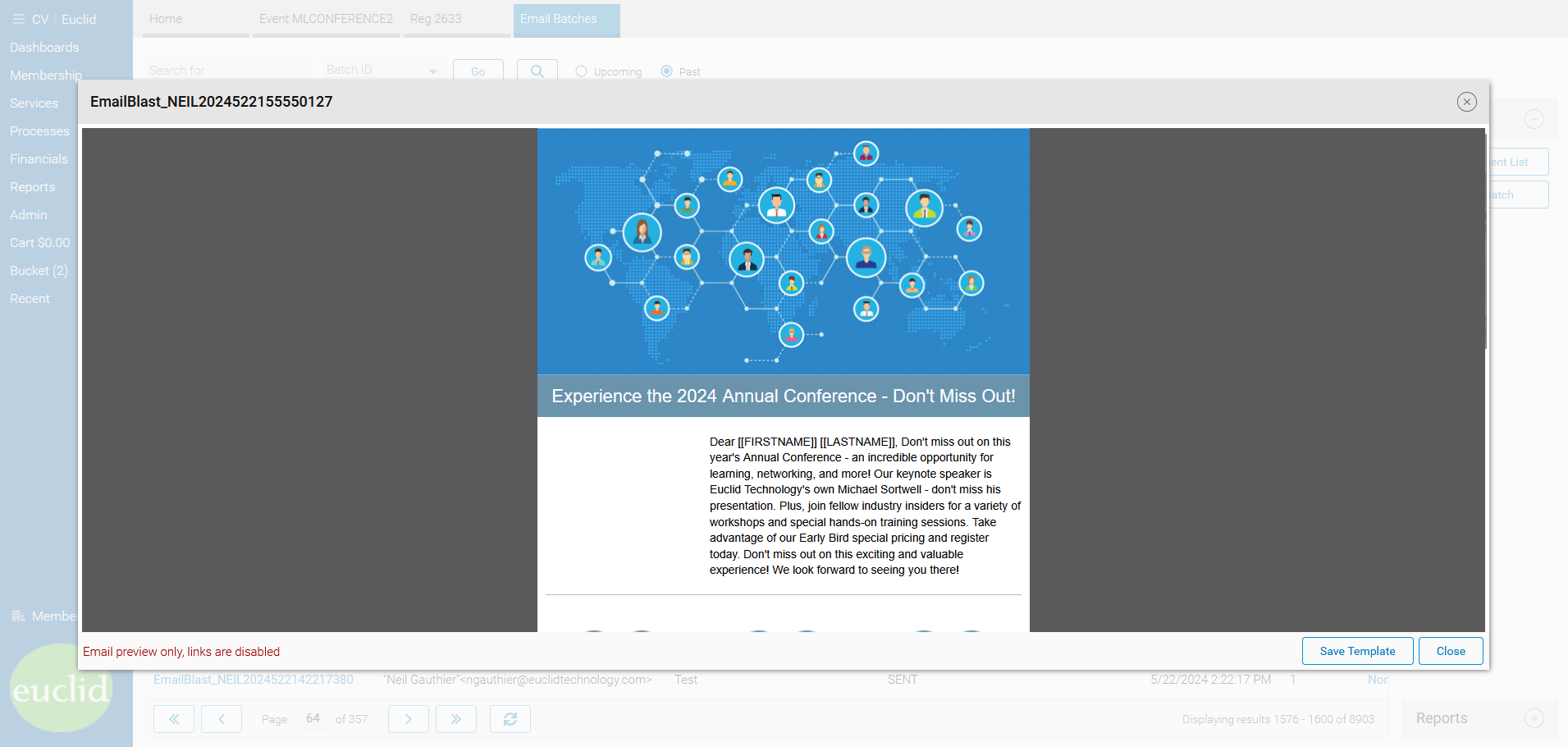
Task: Go to the first page of results
Action: tap(174, 719)
